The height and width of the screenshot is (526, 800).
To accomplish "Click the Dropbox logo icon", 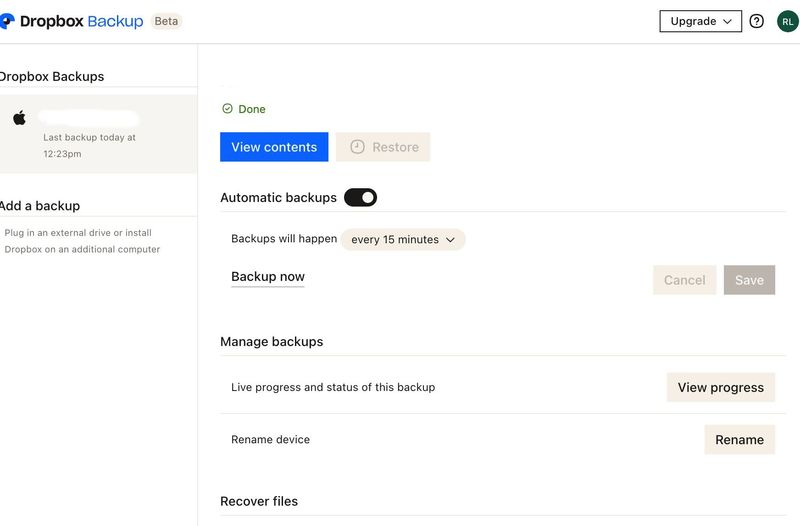I will (7, 21).
